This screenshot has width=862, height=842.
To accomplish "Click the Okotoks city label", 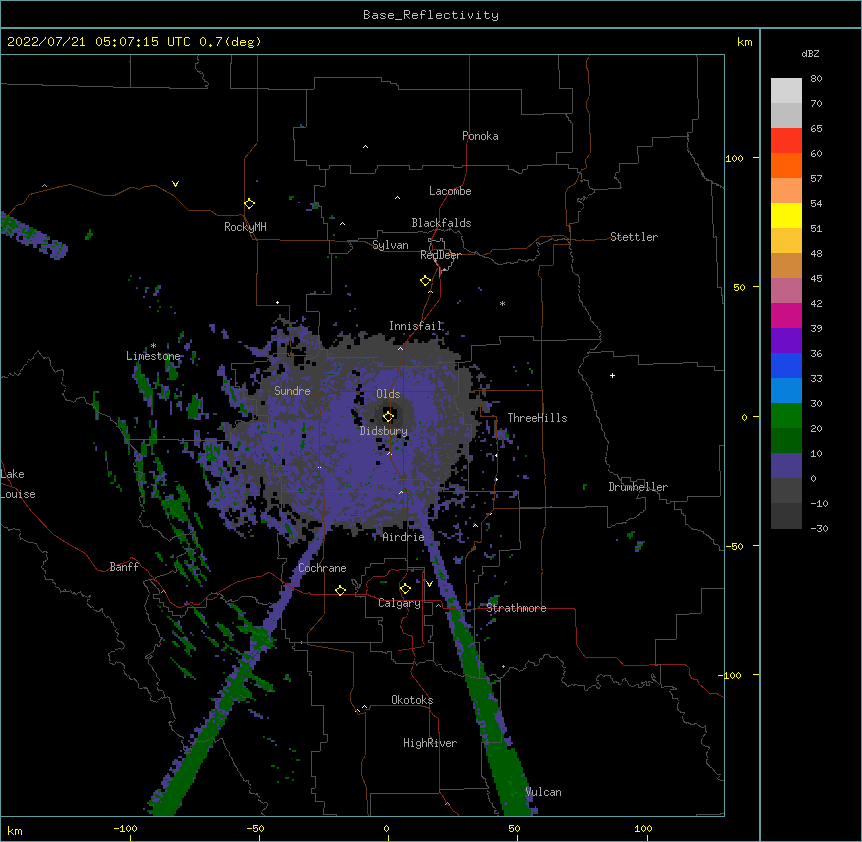I will [x=412, y=700].
